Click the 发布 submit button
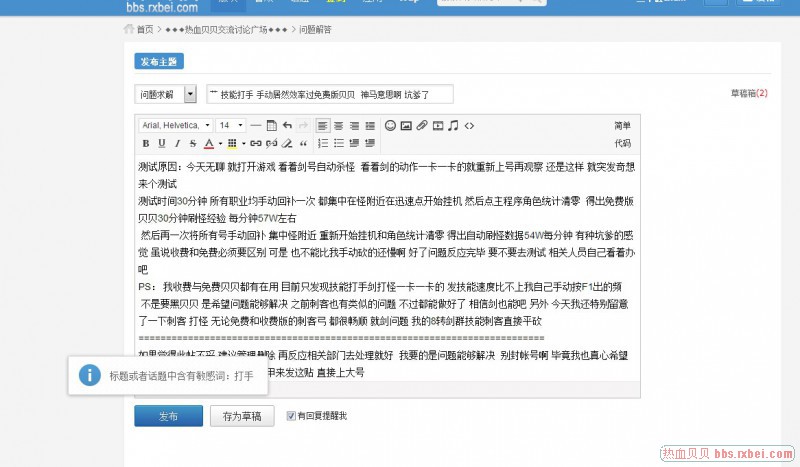The image size is (800, 467). pos(168,416)
